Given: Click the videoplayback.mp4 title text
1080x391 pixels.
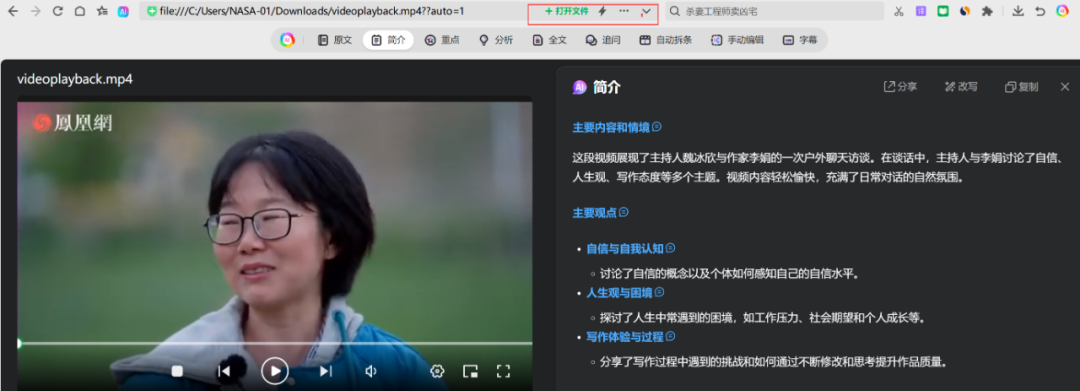Looking at the screenshot, I should pos(74,79).
